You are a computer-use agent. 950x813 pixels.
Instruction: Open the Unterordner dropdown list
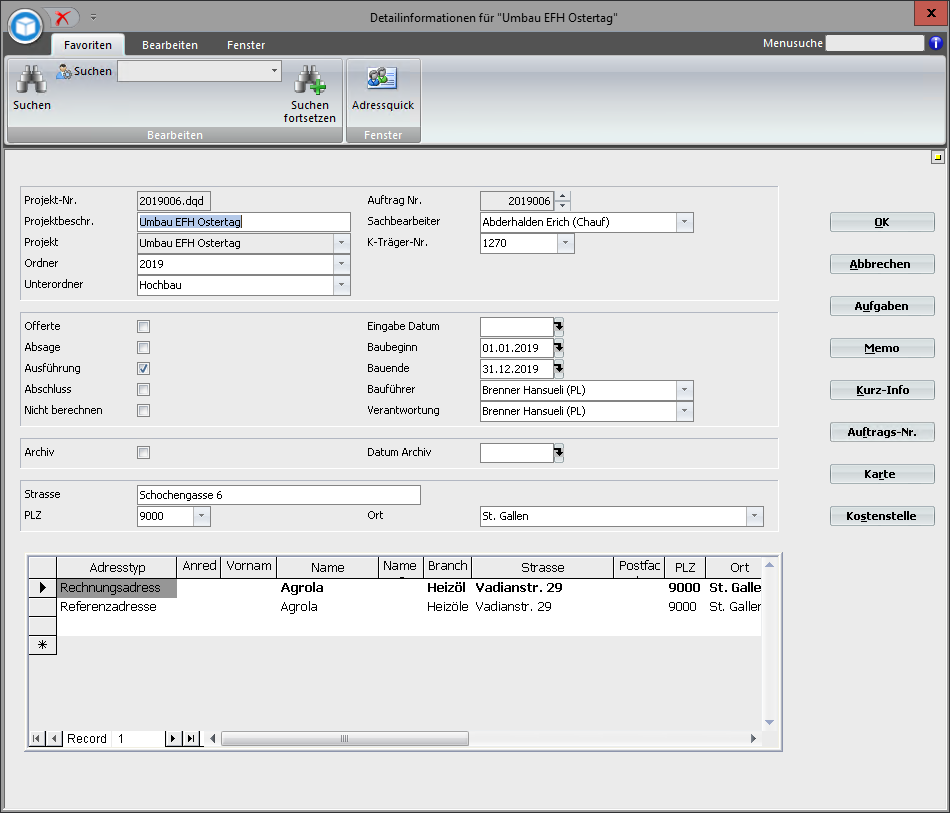(342, 285)
